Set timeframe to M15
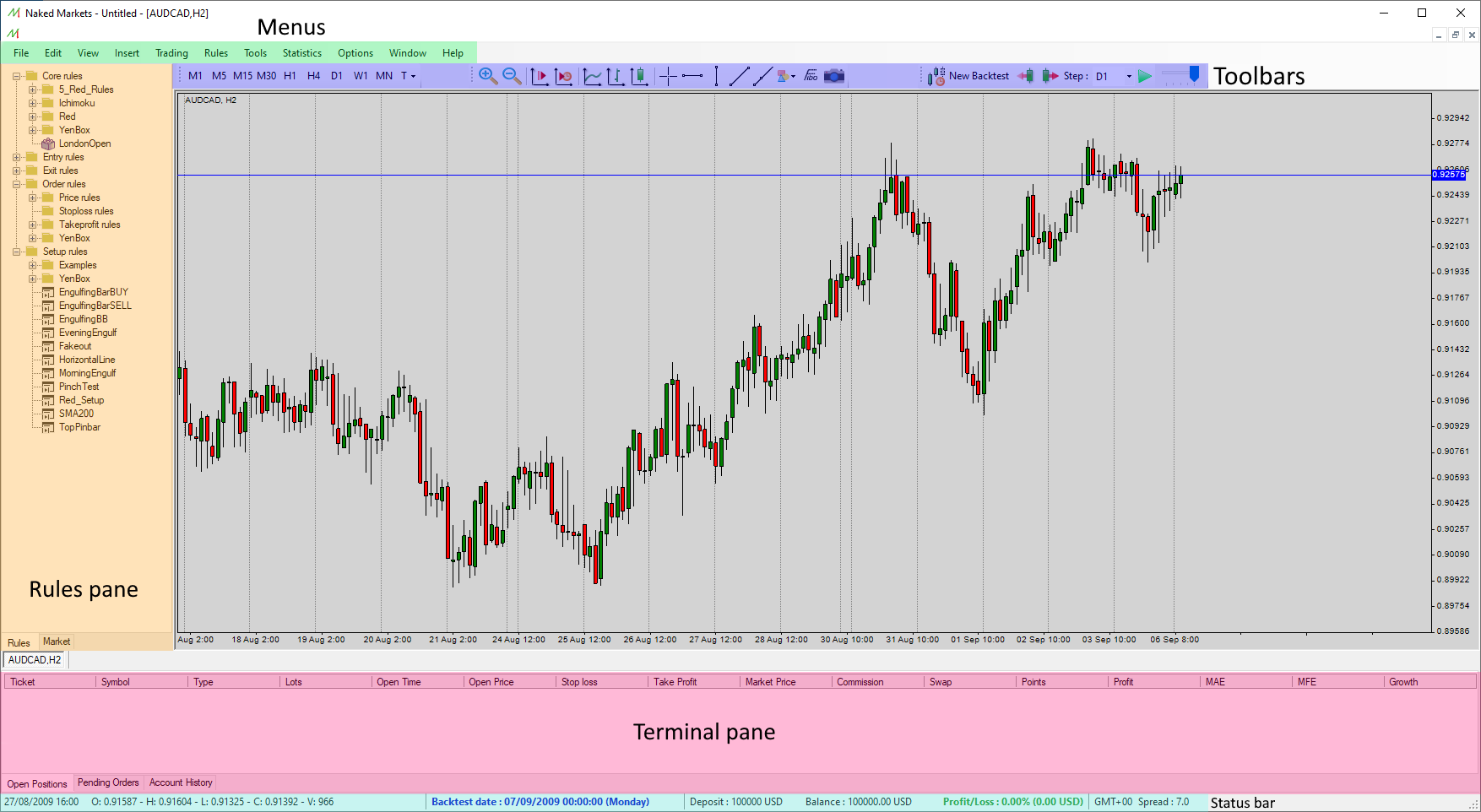 click(242, 76)
